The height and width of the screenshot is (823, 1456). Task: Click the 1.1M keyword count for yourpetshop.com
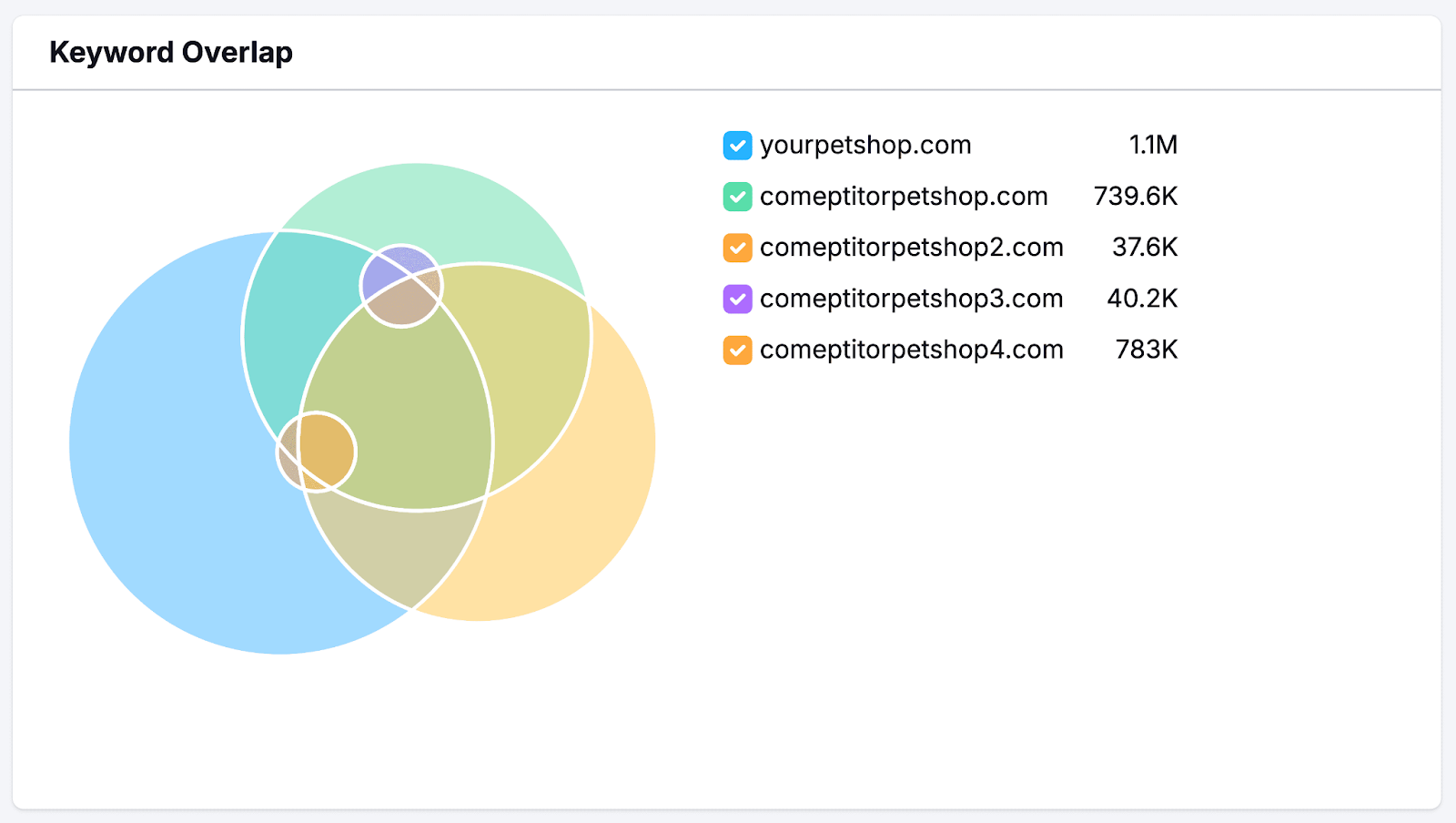tap(1154, 145)
